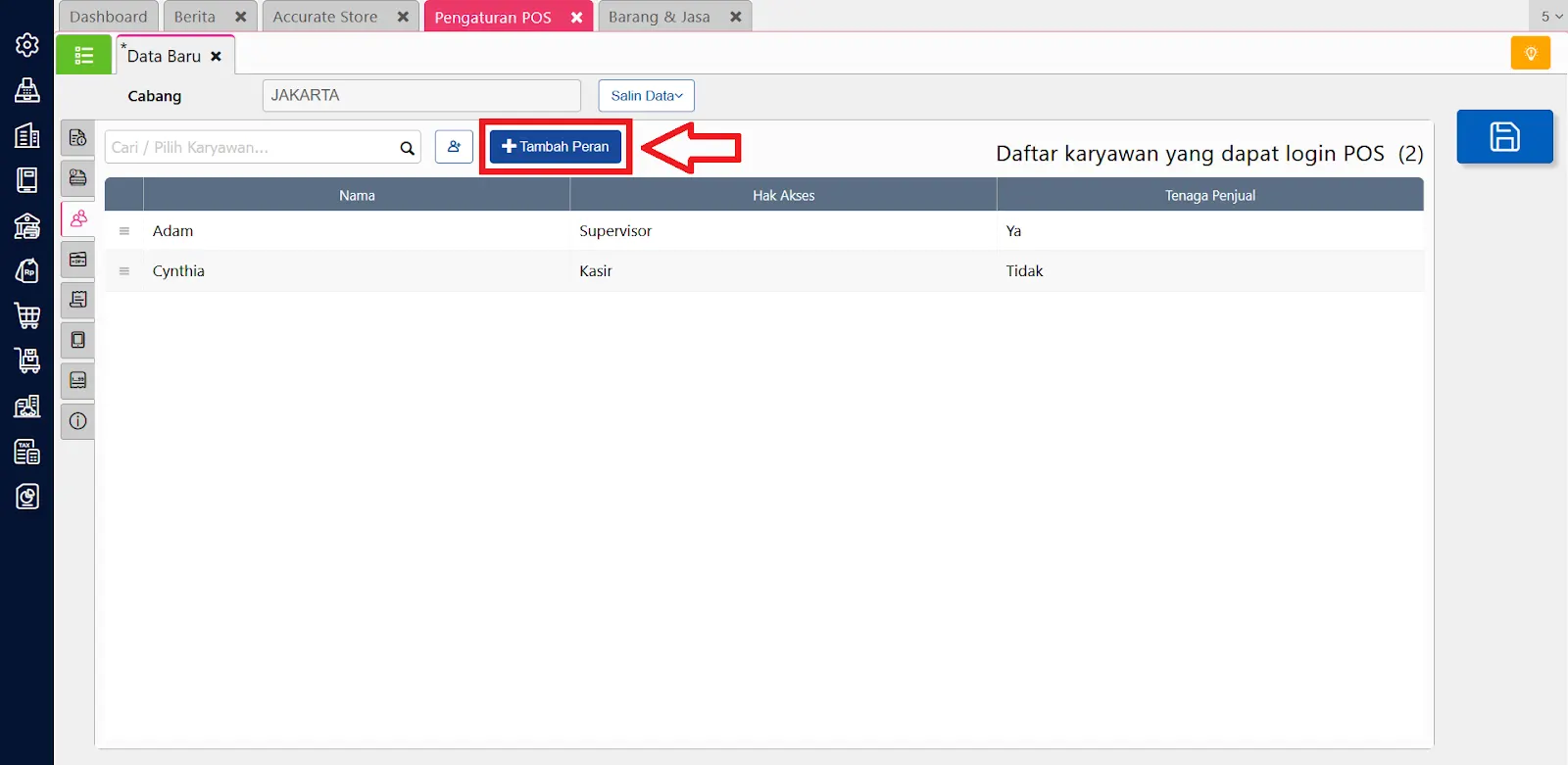
Task: Click the add employee person icon button
Action: pyautogui.click(x=454, y=147)
